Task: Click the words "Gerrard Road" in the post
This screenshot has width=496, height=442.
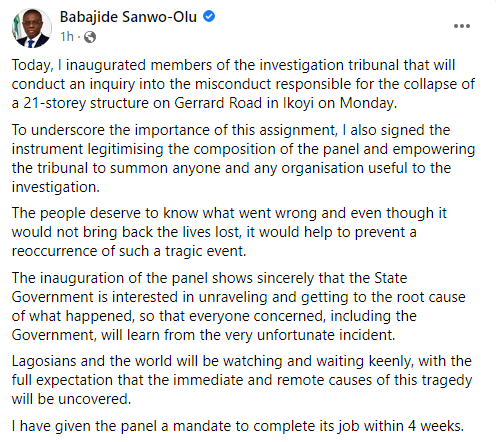Action: [x=218, y=103]
